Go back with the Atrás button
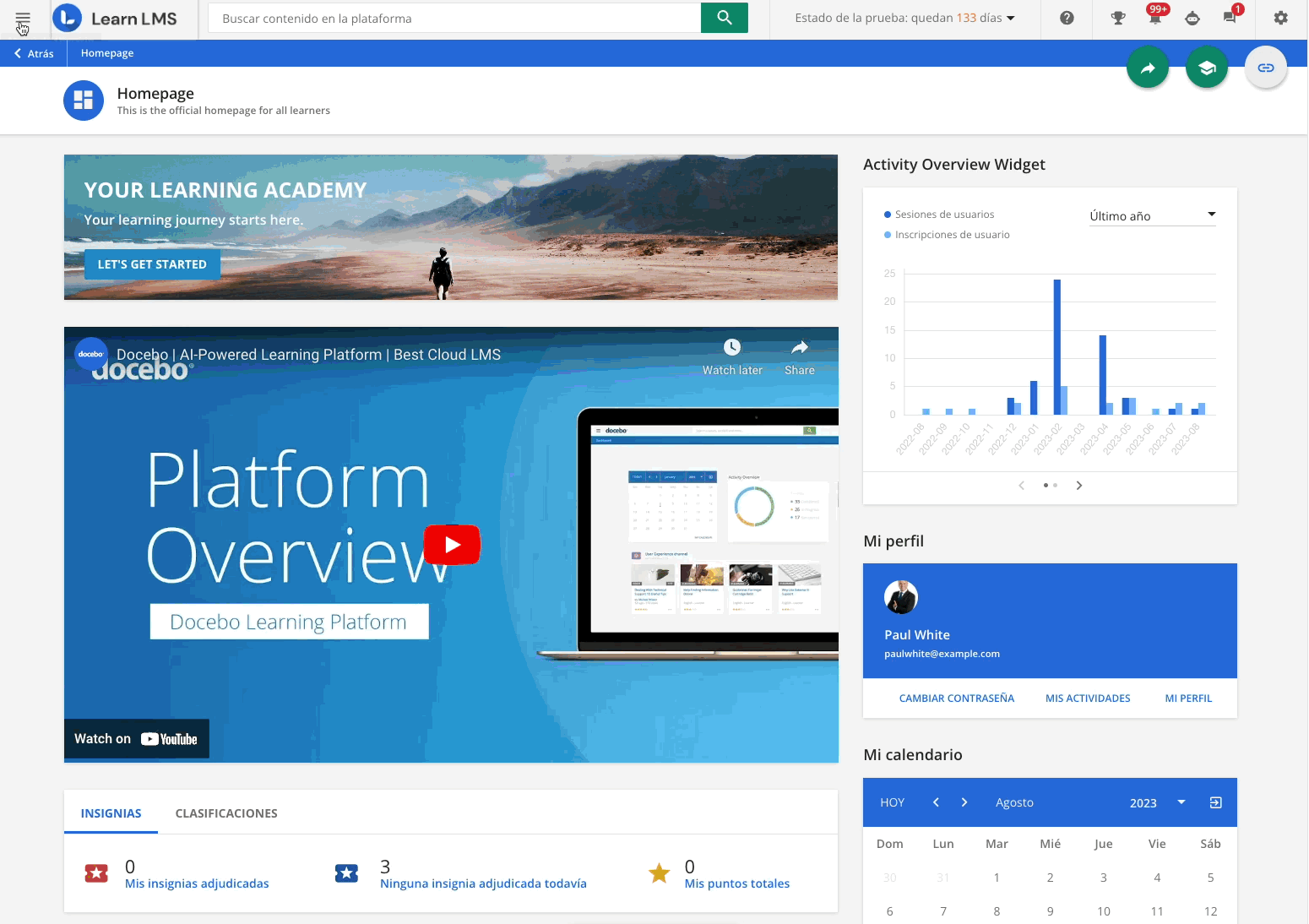Screen dimensions: 1309x924 pos(34,53)
